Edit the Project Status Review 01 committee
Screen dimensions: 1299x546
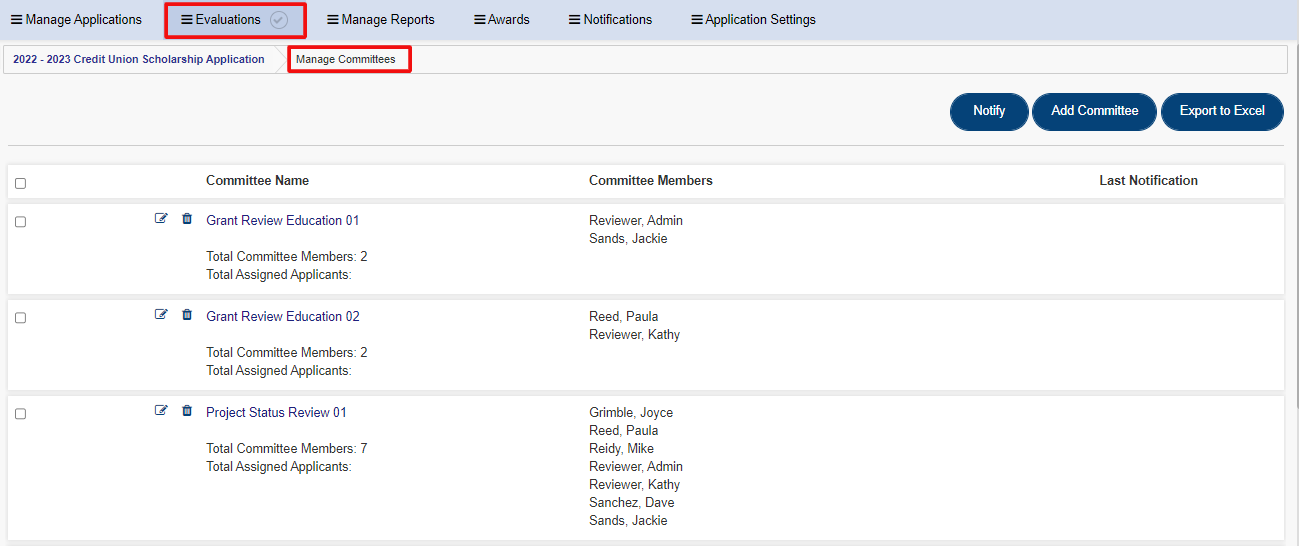161,410
